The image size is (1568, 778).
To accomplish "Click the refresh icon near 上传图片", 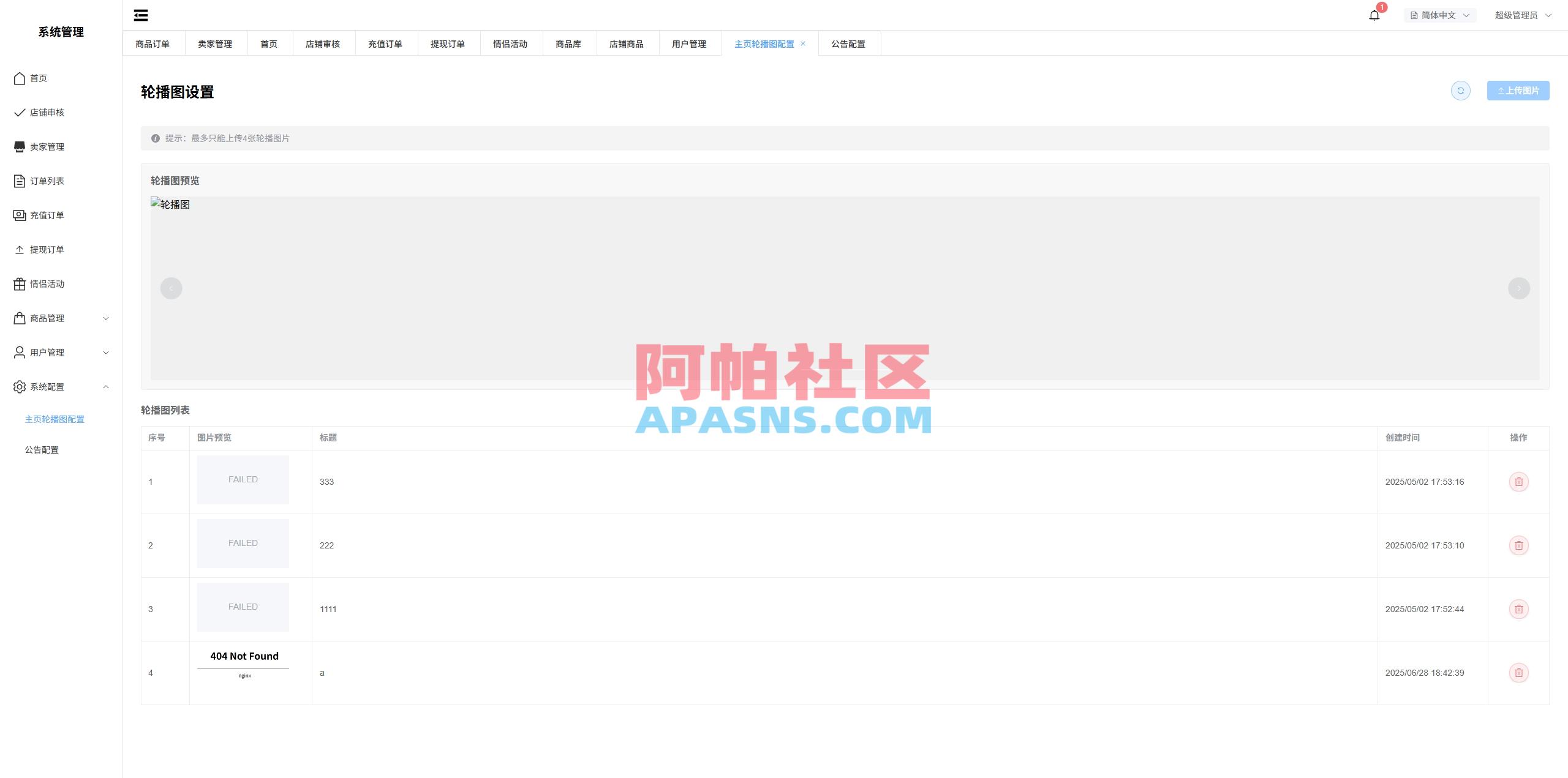I will point(1460,90).
